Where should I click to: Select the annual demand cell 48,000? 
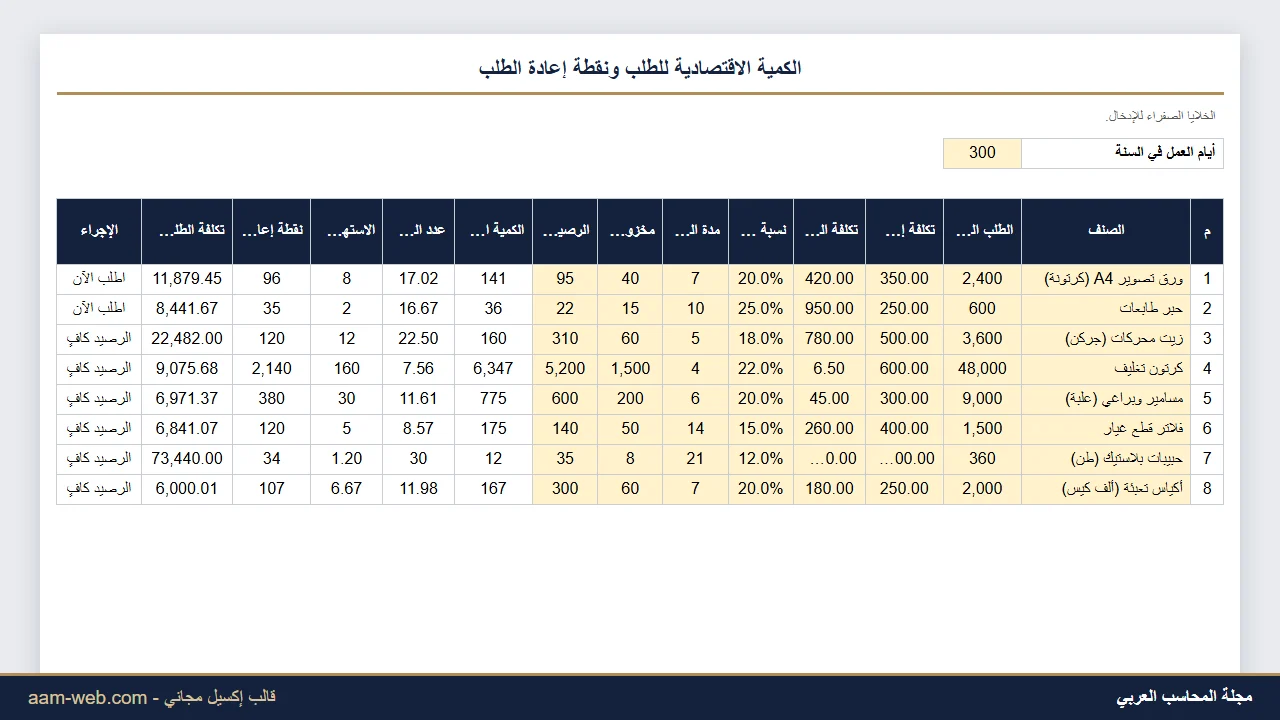click(982, 369)
